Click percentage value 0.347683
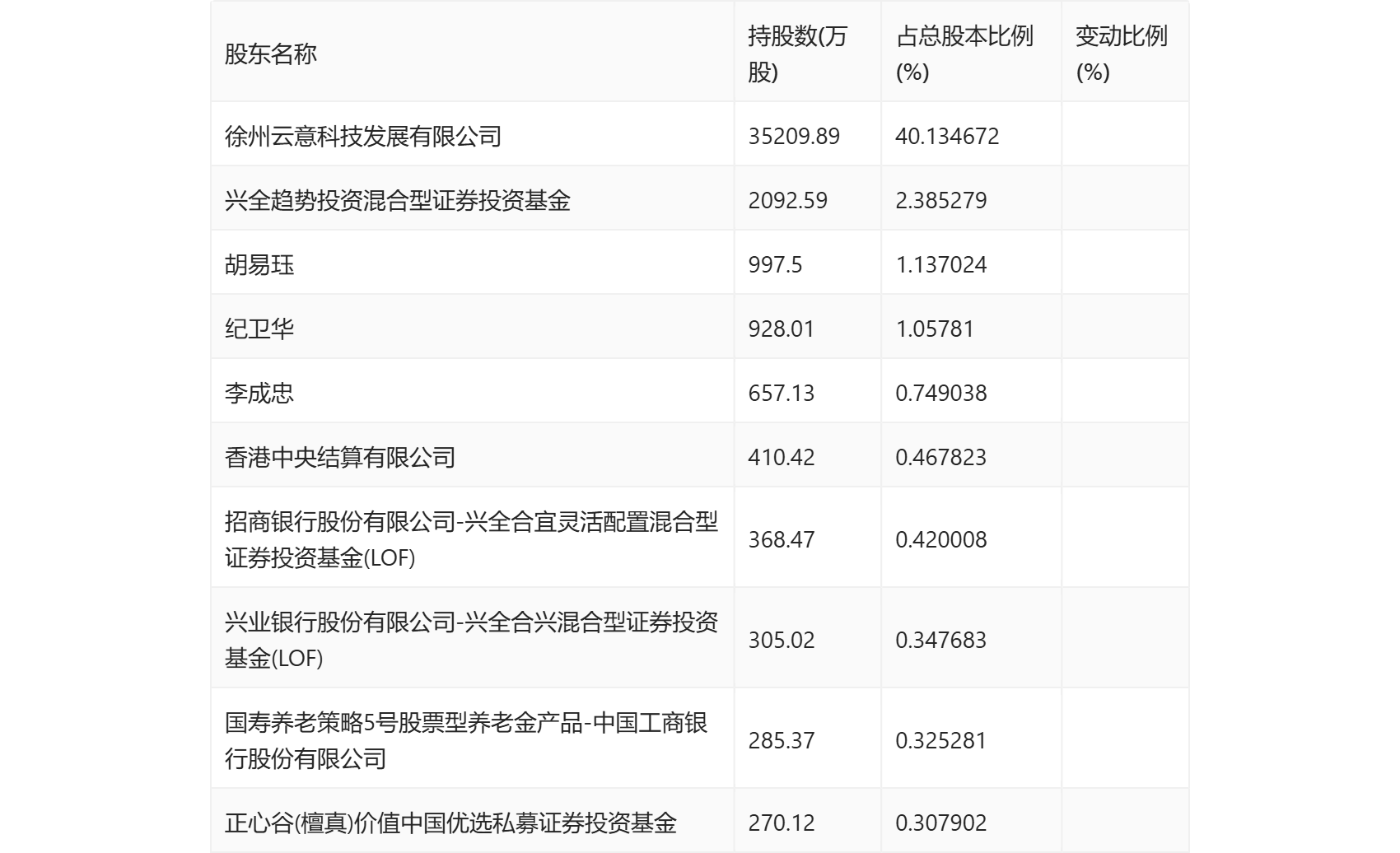Image resolution: width=1400 pixels, height=853 pixels. point(941,640)
